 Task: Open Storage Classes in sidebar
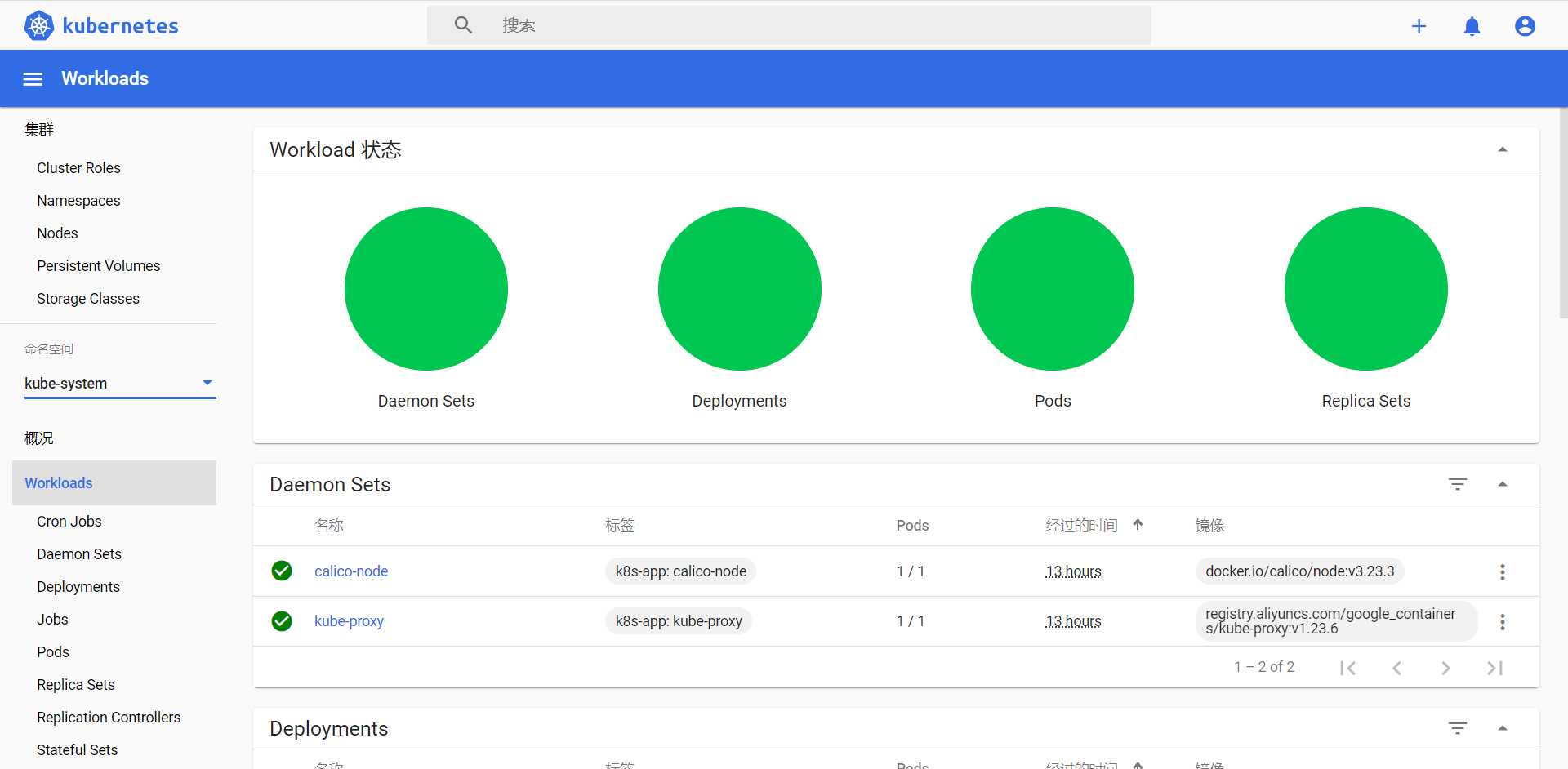[88, 299]
